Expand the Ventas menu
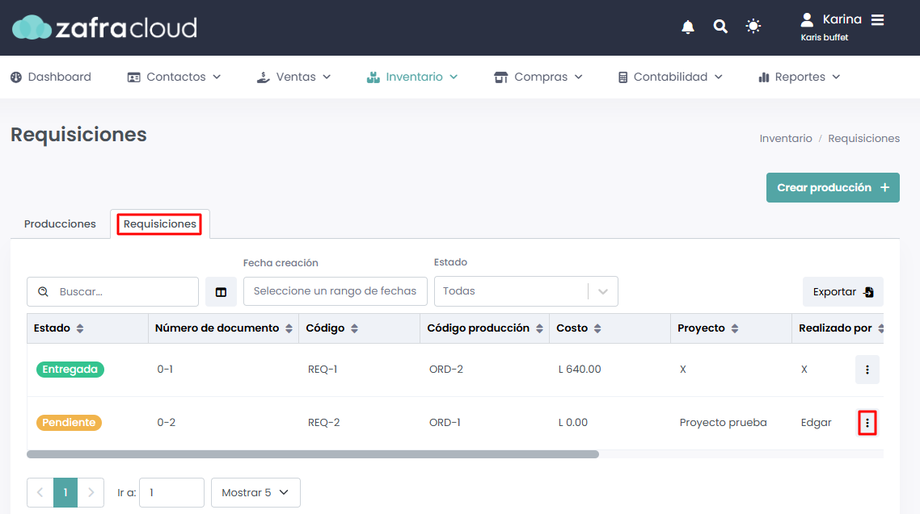 point(294,77)
